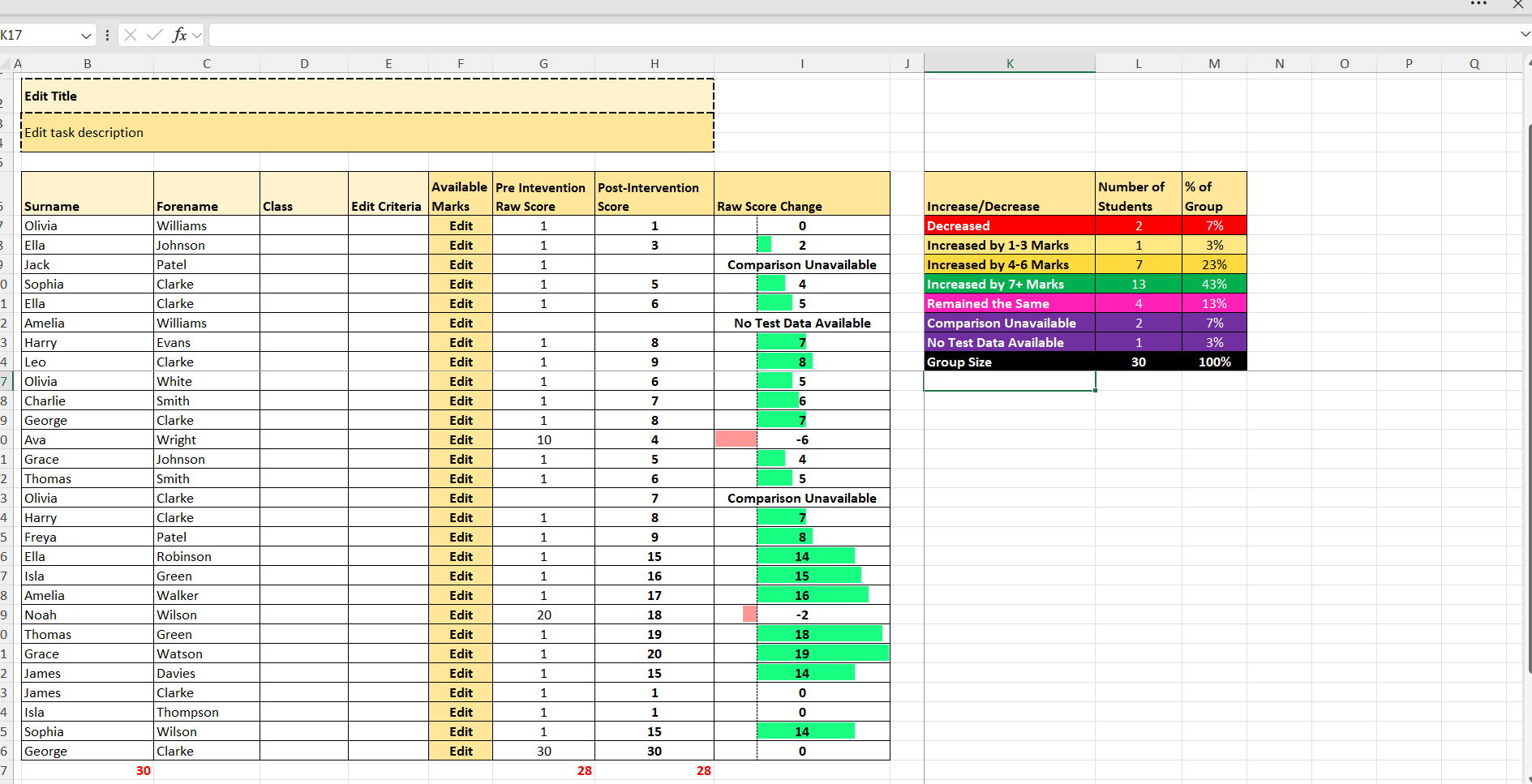This screenshot has height=784, width=1532.
Task: Expand the formula bar with the right-side chevron
Action: (1525, 34)
